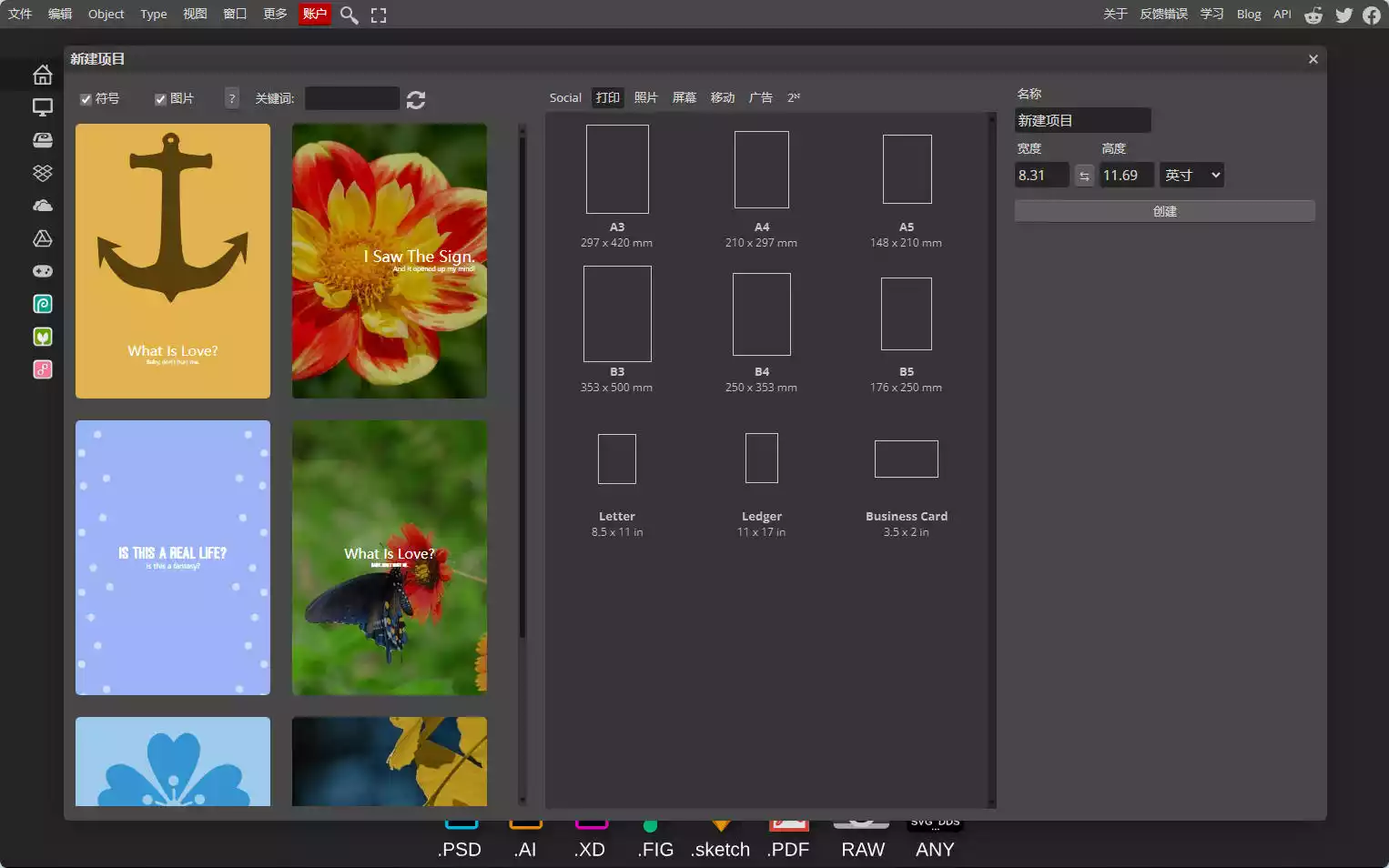Viewport: 1389px width, 868px height.
Task: Switch to the 打印 presets tab
Action: [x=608, y=97]
